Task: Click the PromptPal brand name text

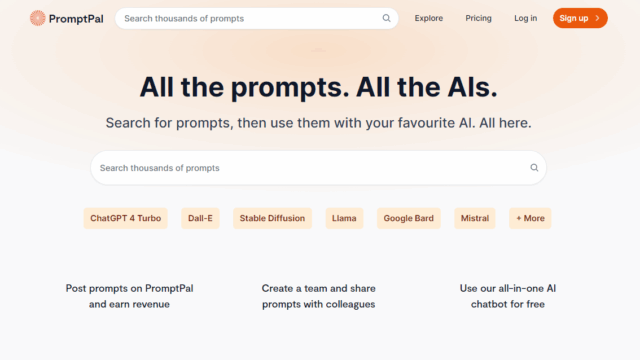Action: click(76, 19)
